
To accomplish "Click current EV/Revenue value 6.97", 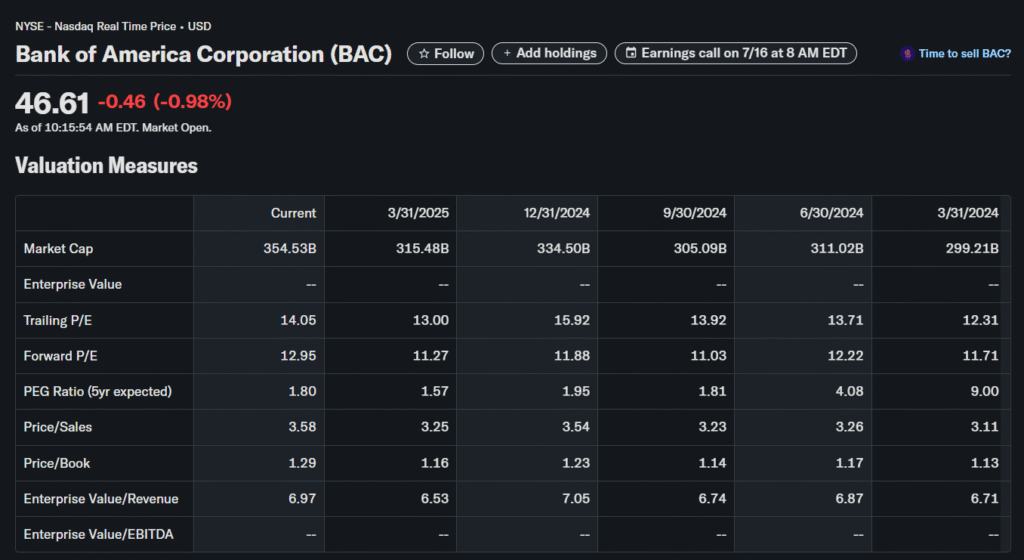I will point(302,499).
